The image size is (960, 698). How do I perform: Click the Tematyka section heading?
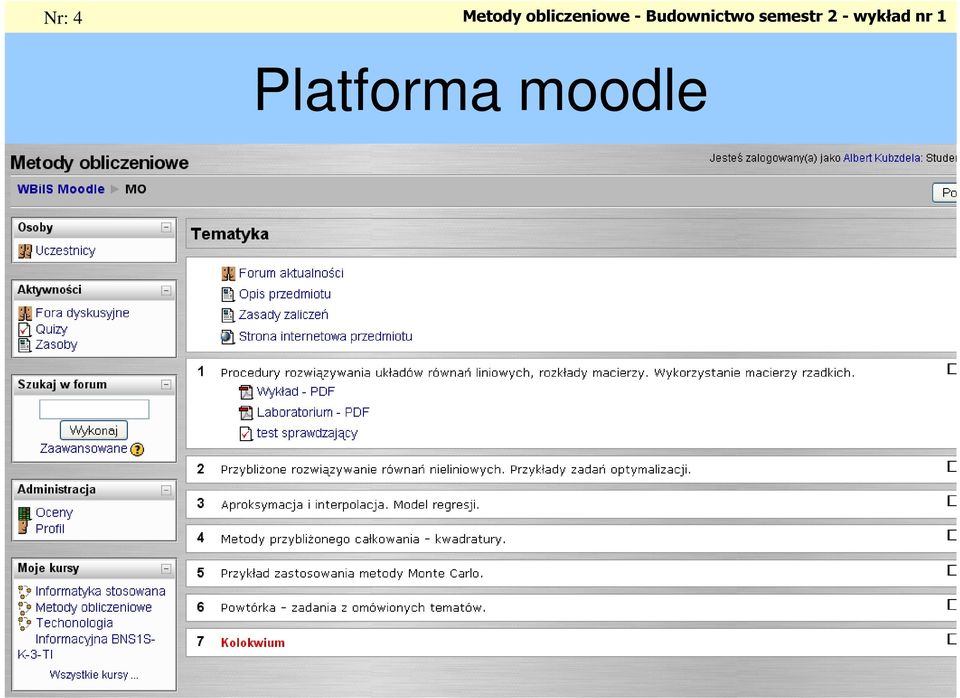point(230,234)
